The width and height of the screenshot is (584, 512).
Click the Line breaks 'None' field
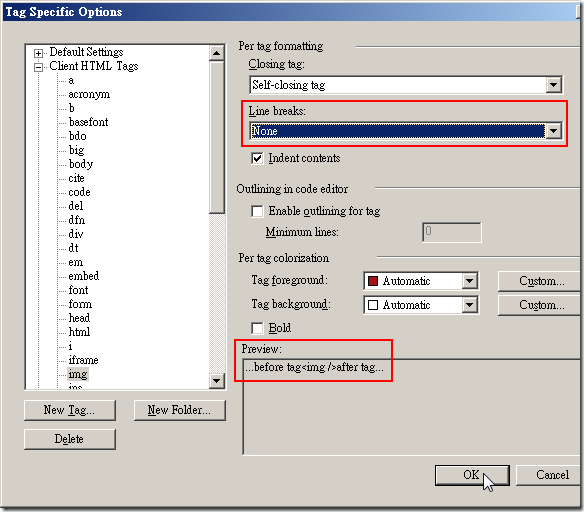coord(398,131)
